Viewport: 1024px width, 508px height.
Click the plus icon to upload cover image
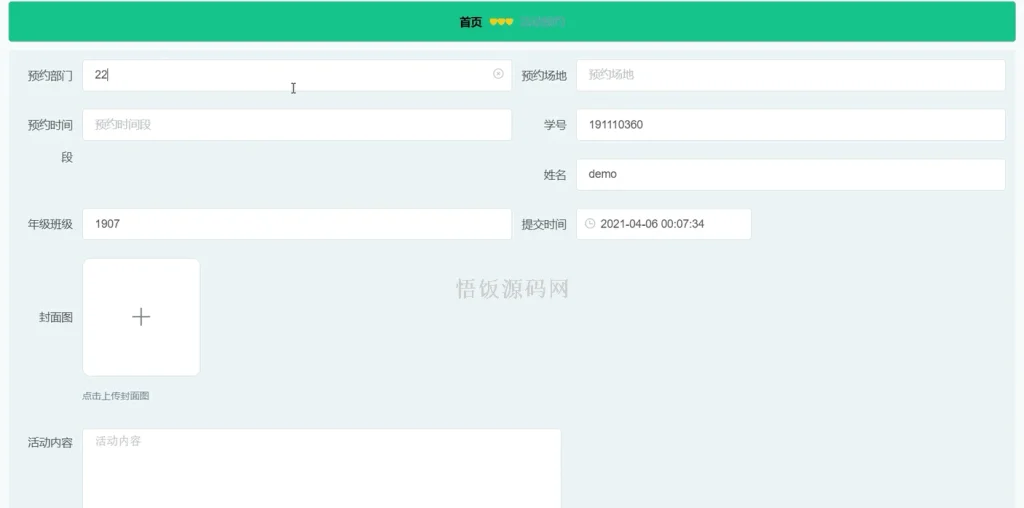[141, 317]
